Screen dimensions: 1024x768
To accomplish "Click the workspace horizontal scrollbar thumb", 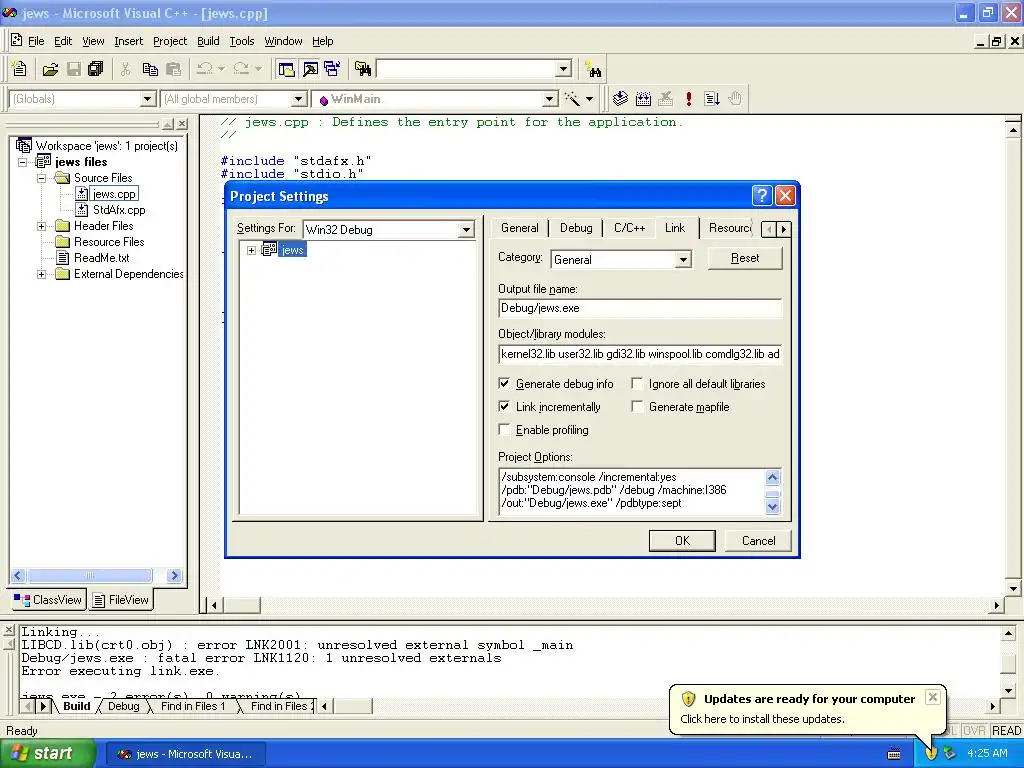I will point(90,575).
